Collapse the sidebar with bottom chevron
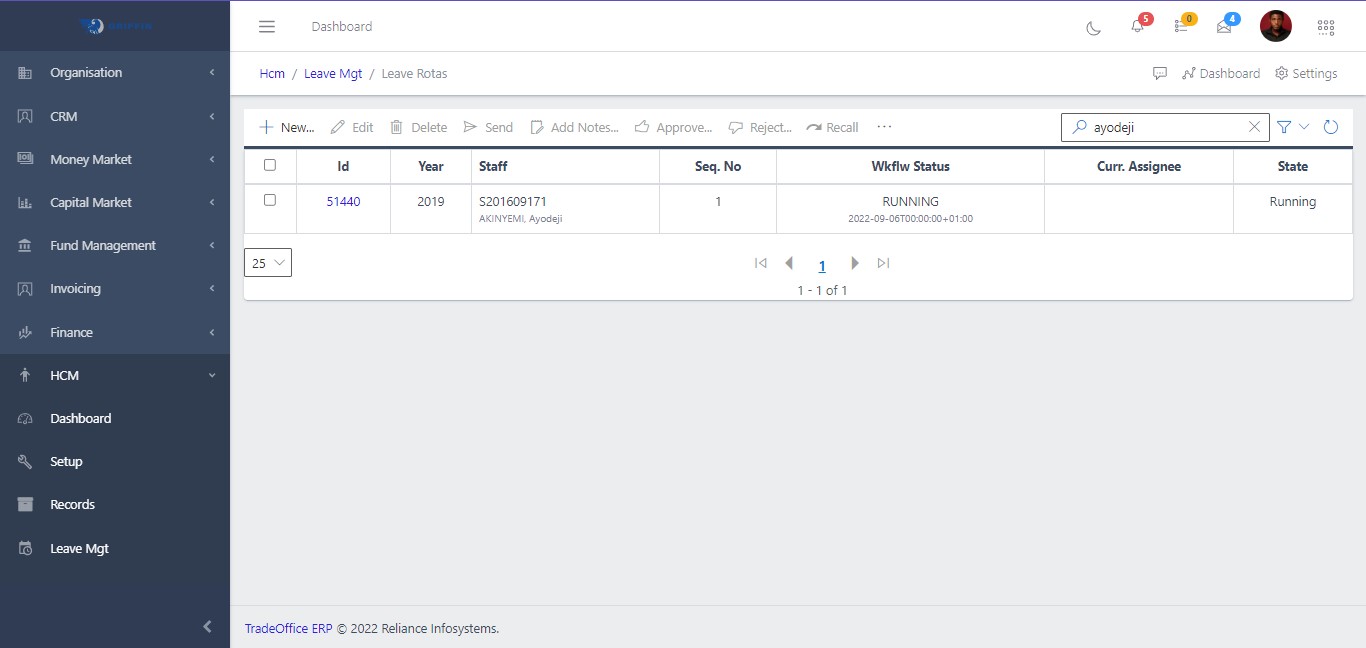This screenshot has height=648, width=1366. 207,627
